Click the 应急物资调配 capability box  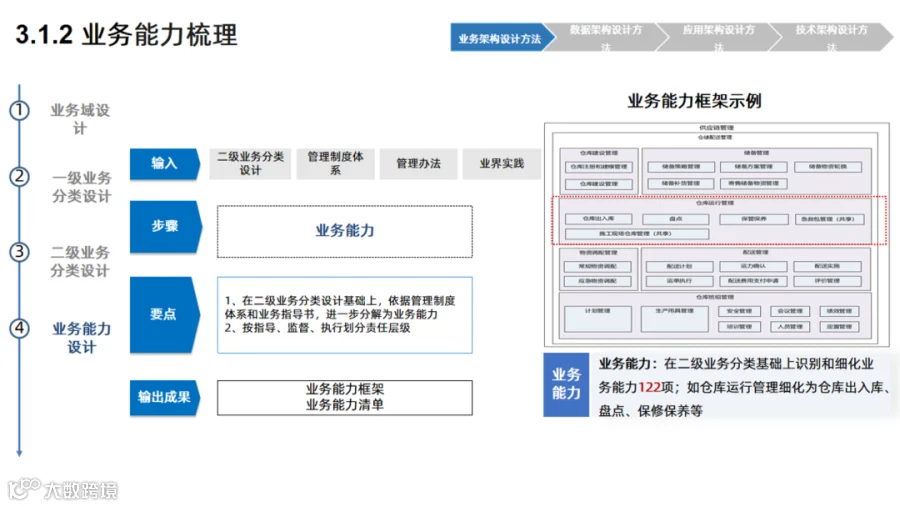[x=598, y=281]
